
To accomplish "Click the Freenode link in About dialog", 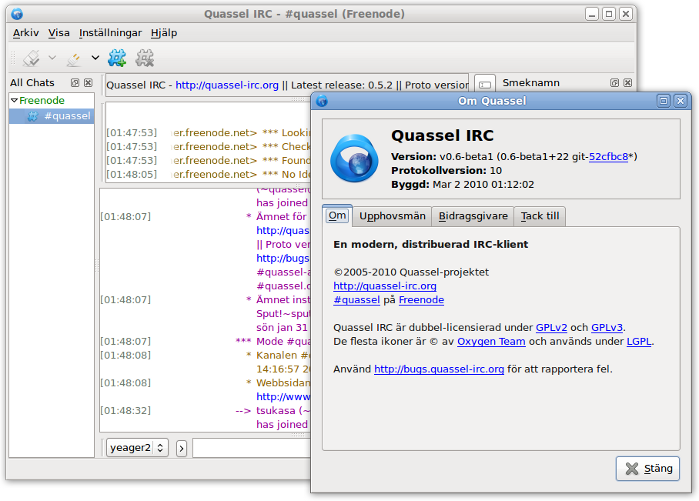I will 421,300.
